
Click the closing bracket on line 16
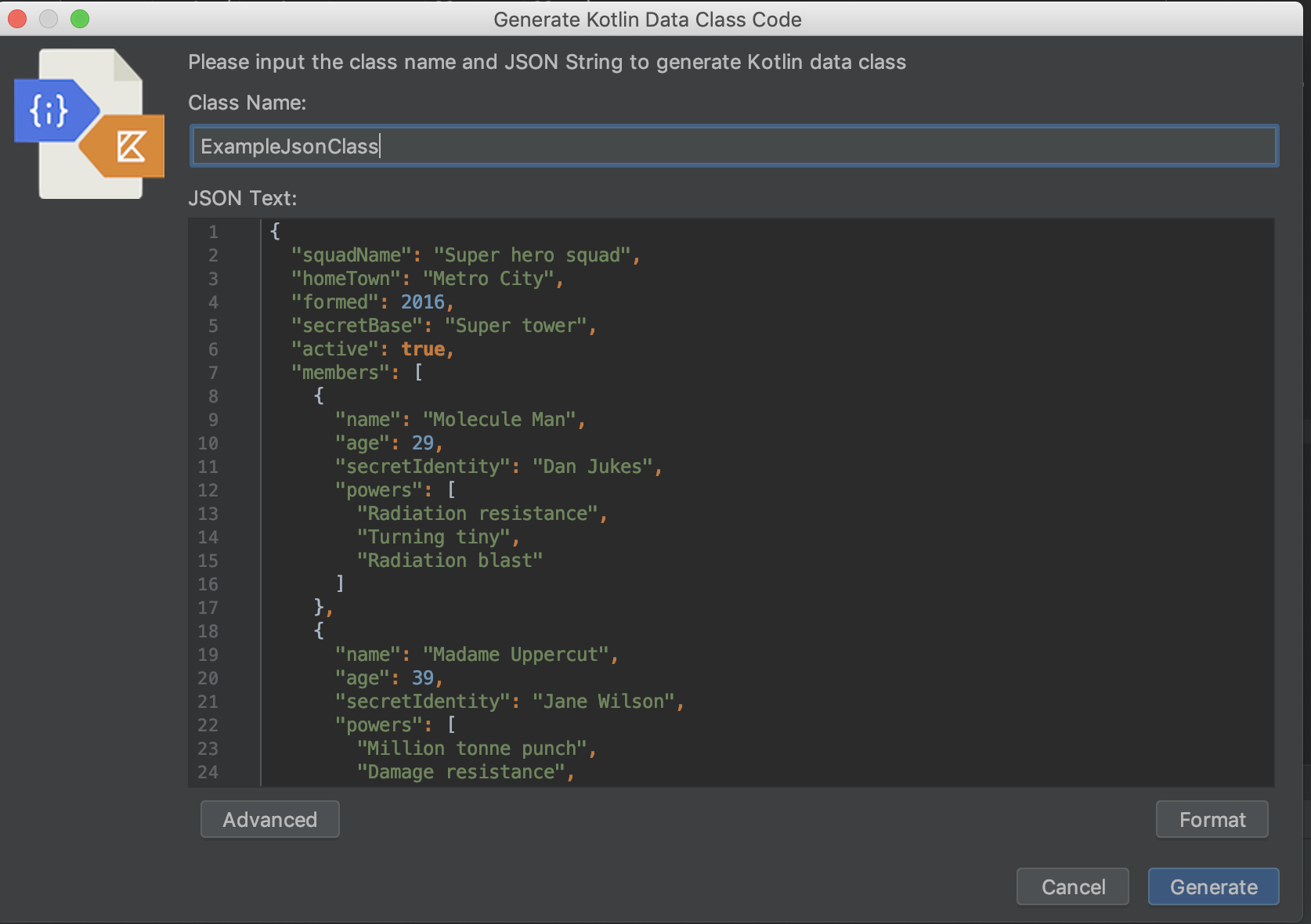coord(340,584)
